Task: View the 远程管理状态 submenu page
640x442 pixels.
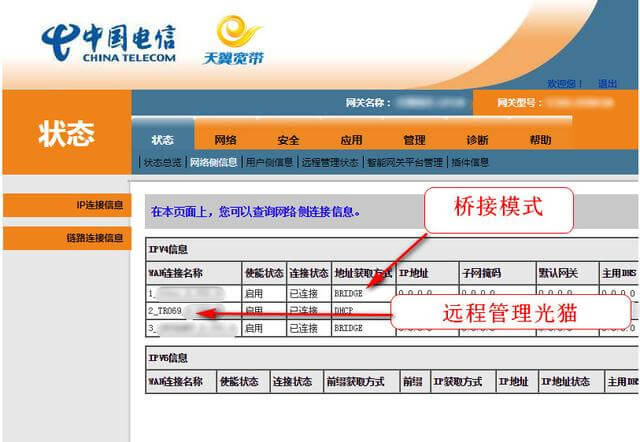Action: pos(329,162)
